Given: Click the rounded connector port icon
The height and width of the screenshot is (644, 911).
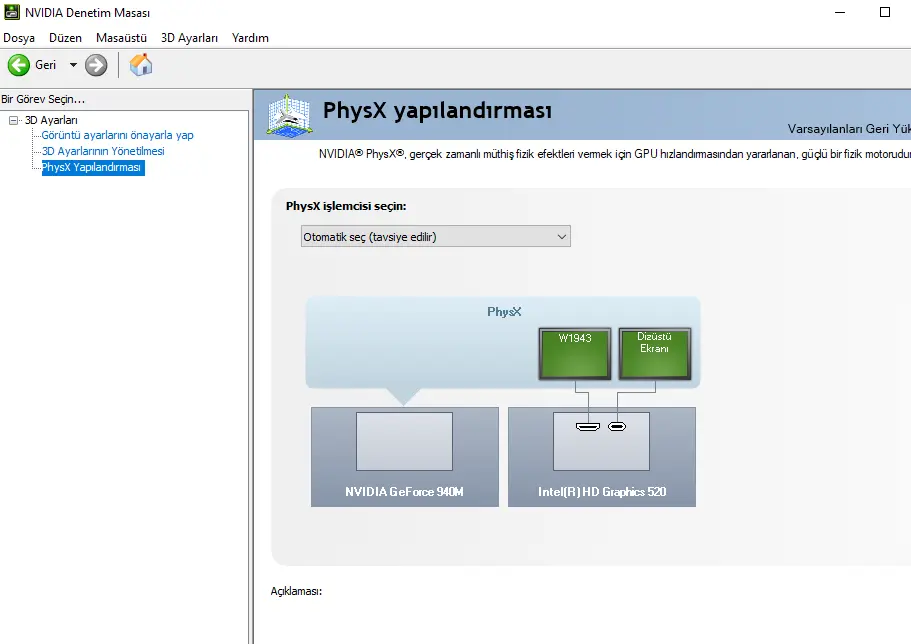Looking at the screenshot, I should click(x=617, y=427).
